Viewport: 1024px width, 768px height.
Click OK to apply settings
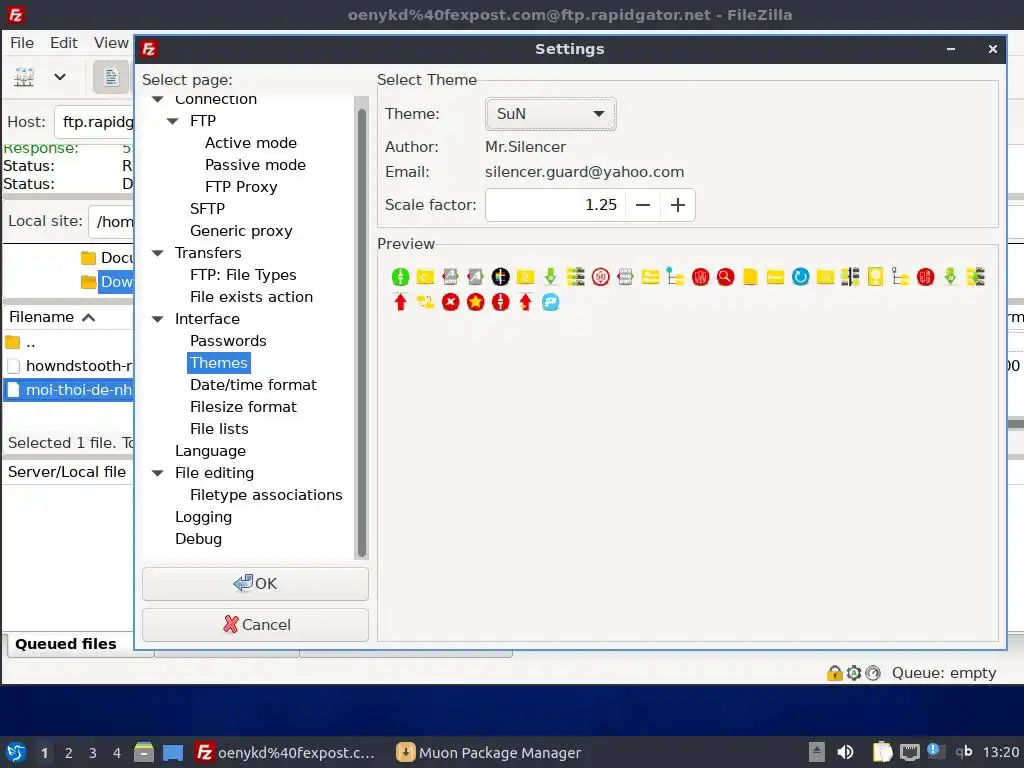[x=255, y=583]
